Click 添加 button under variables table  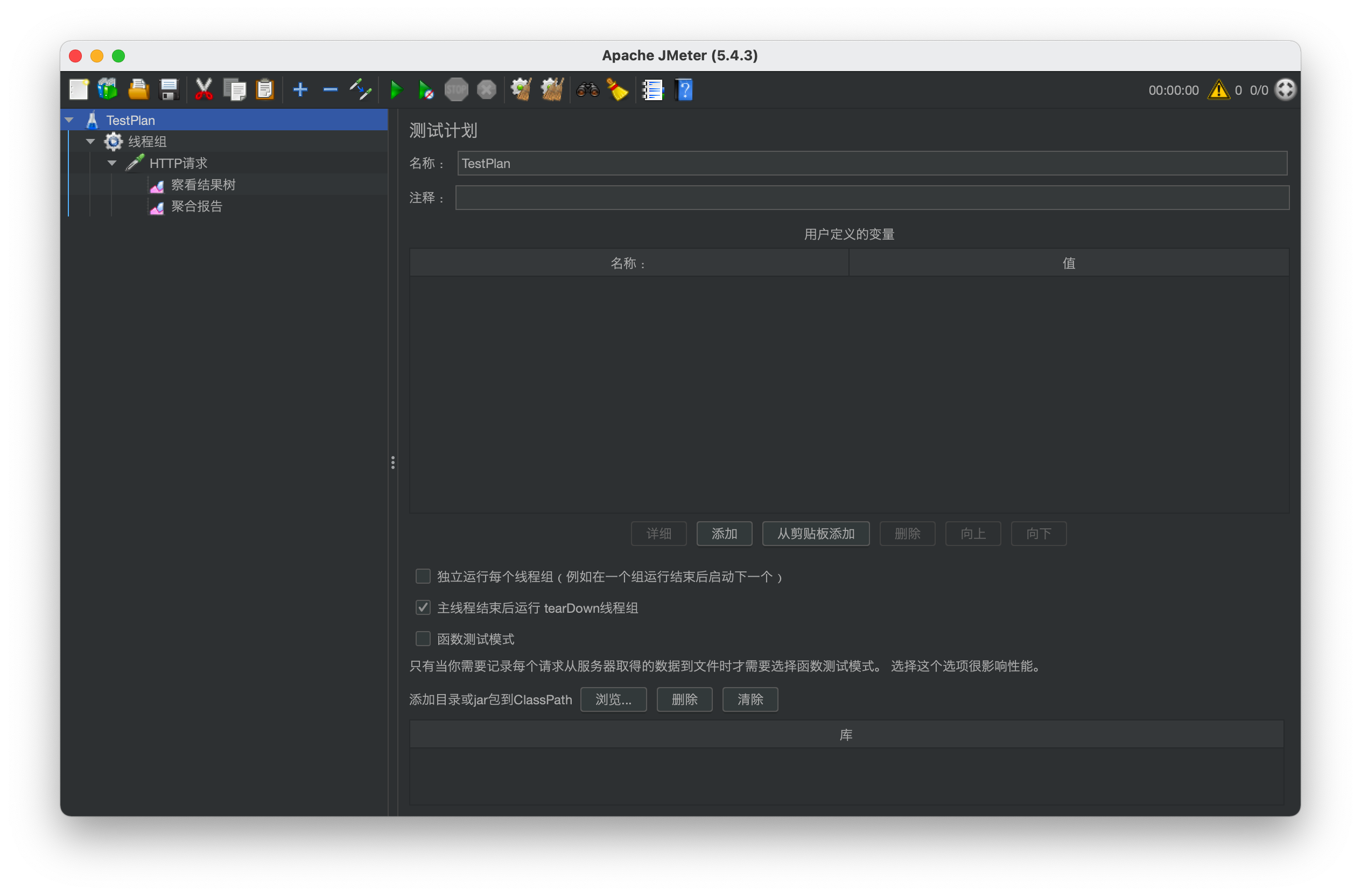(x=725, y=534)
